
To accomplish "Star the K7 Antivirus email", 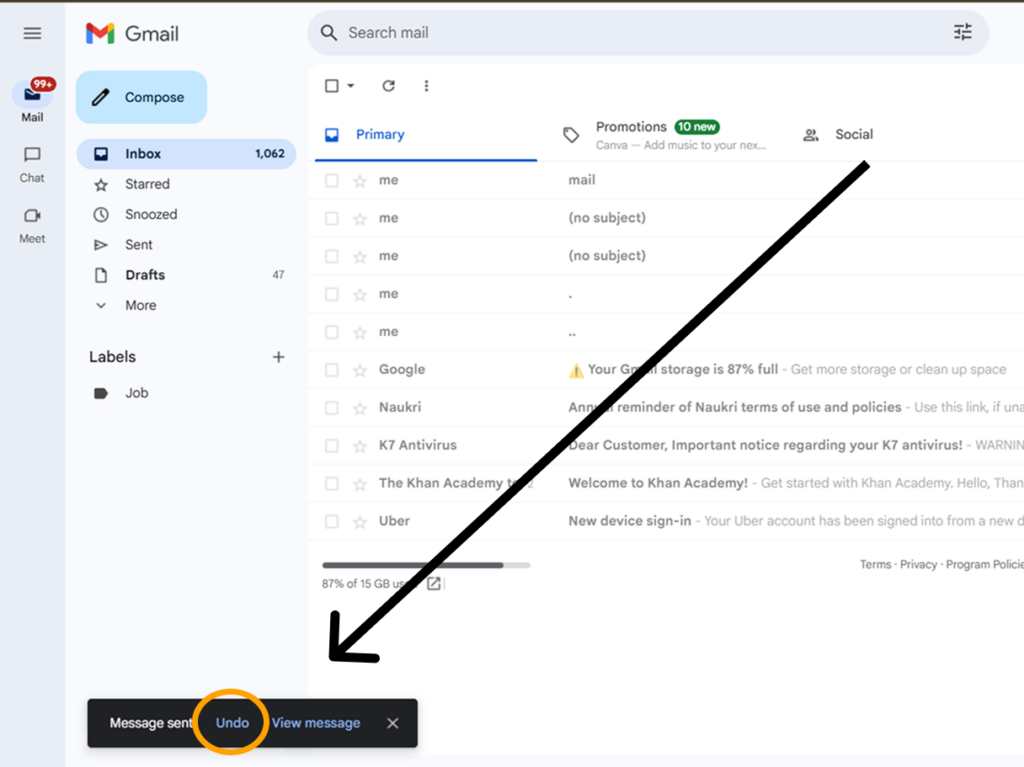I will click(x=360, y=446).
